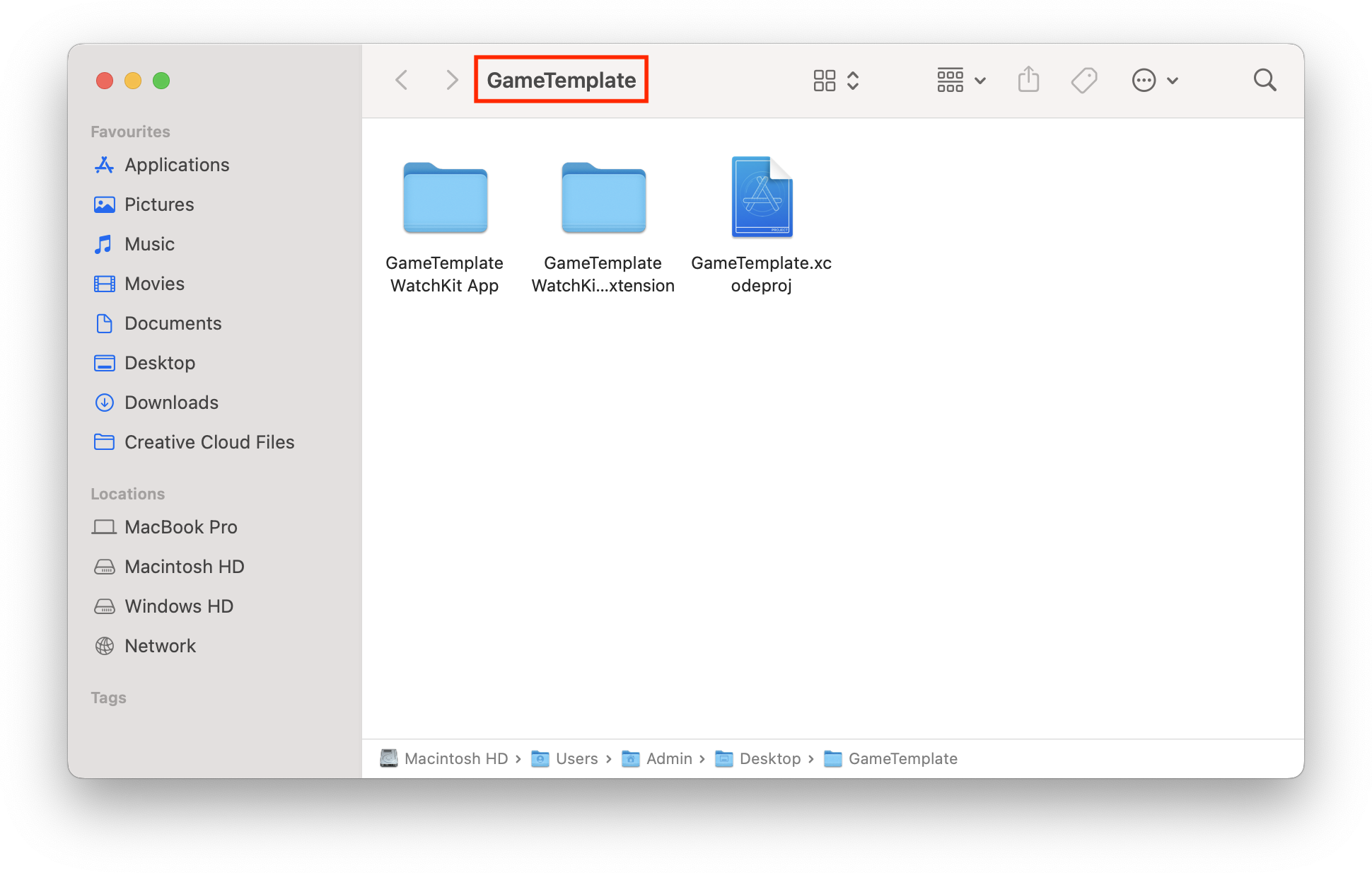Click the GameTemplate WatchKi…xtension label
The height and width of the screenshot is (873, 1372).
pyautogui.click(x=603, y=274)
